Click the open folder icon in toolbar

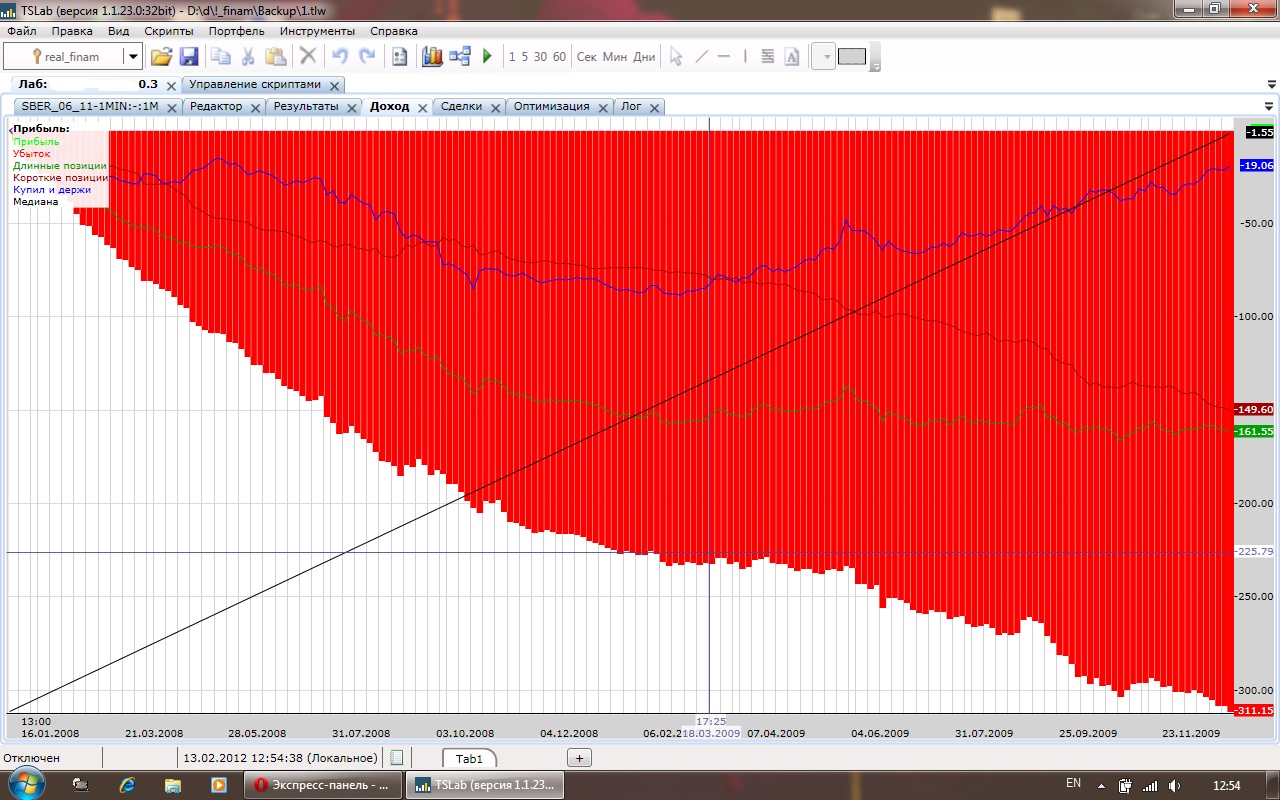(x=161, y=57)
